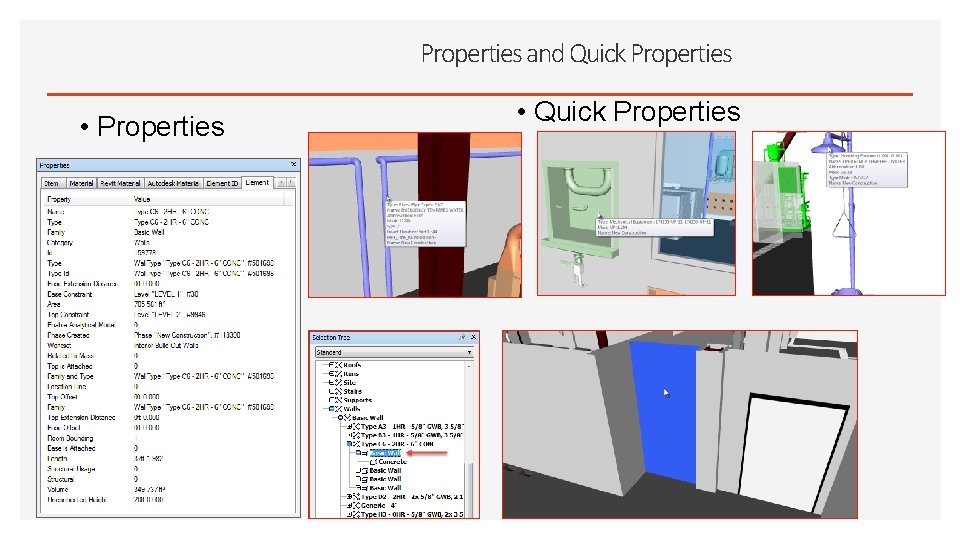Select Walls node in the Selection Tree
This screenshot has height=540, width=960.
tap(352, 409)
